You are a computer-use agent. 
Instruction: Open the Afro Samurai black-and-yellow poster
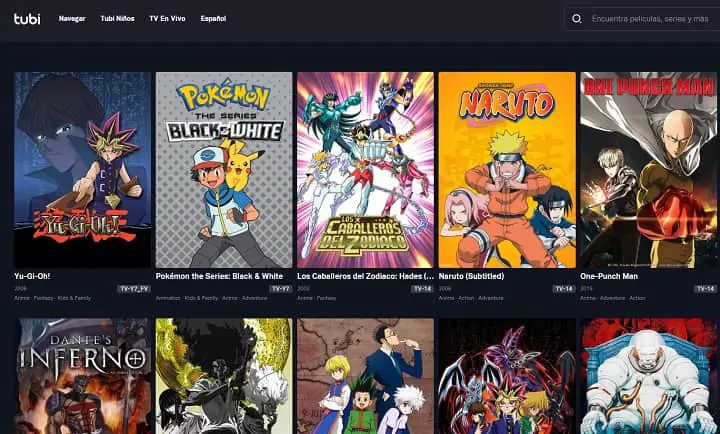coord(224,376)
